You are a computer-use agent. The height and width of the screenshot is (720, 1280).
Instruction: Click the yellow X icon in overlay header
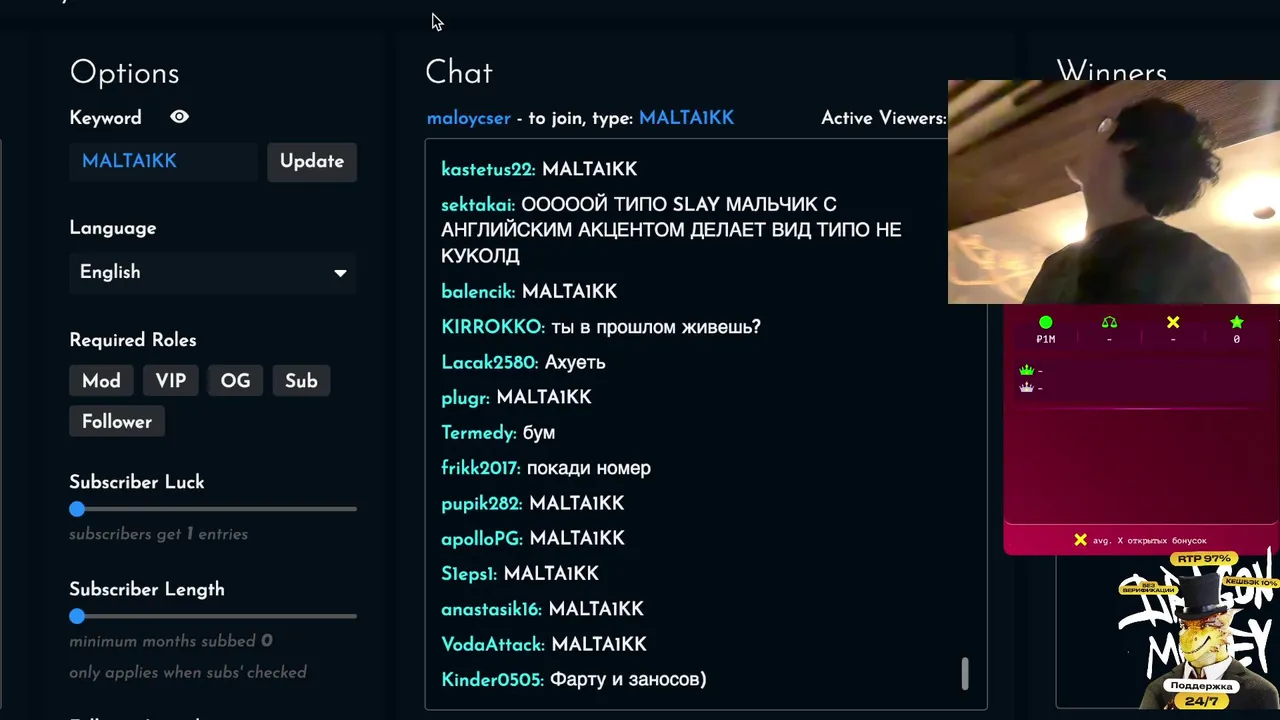pyautogui.click(x=1173, y=322)
